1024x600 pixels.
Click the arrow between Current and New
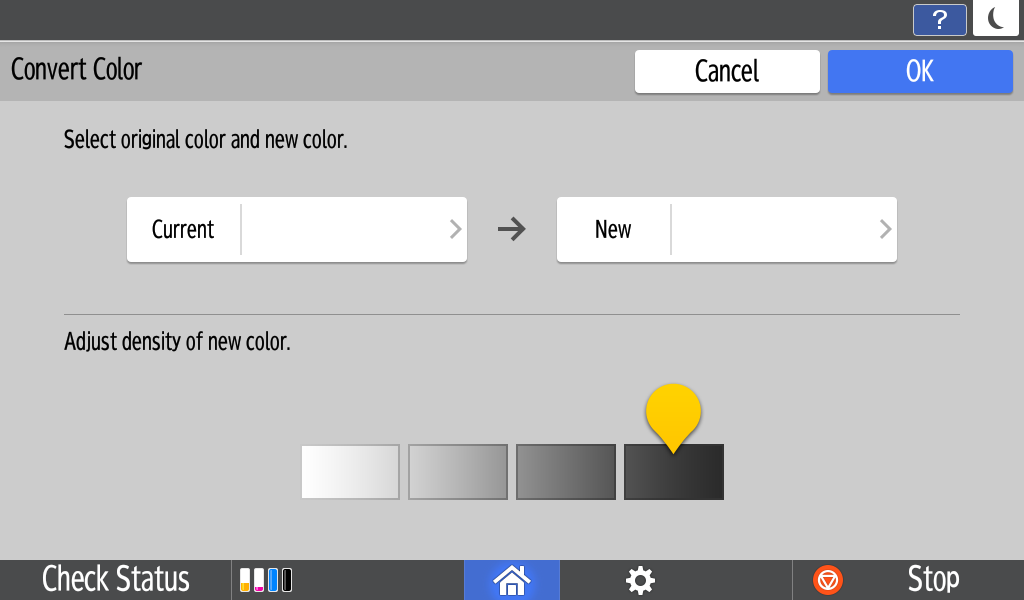point(512,230)
